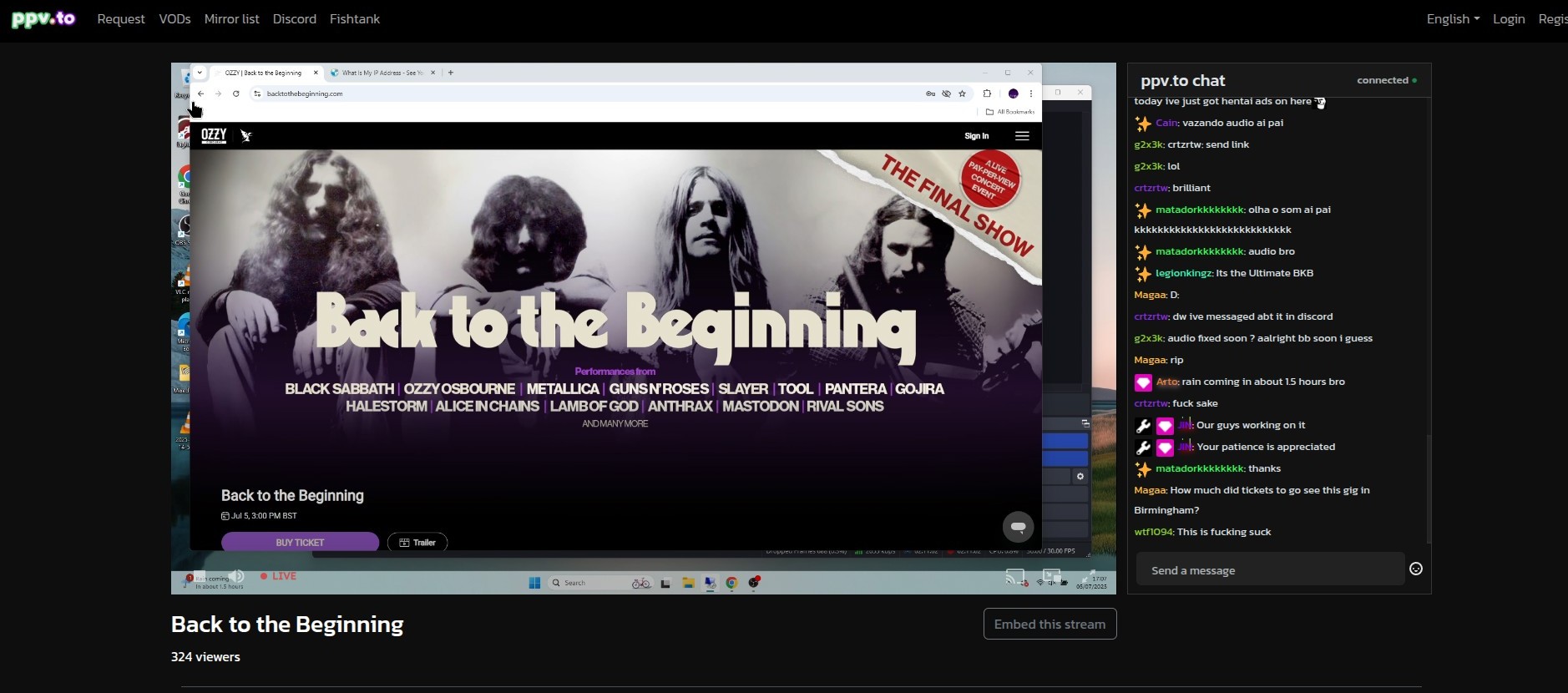This screenshot has width=1568, height=693.
Task: Click the star badge next to legionkingz
Action: click(x=1143, y=274)
